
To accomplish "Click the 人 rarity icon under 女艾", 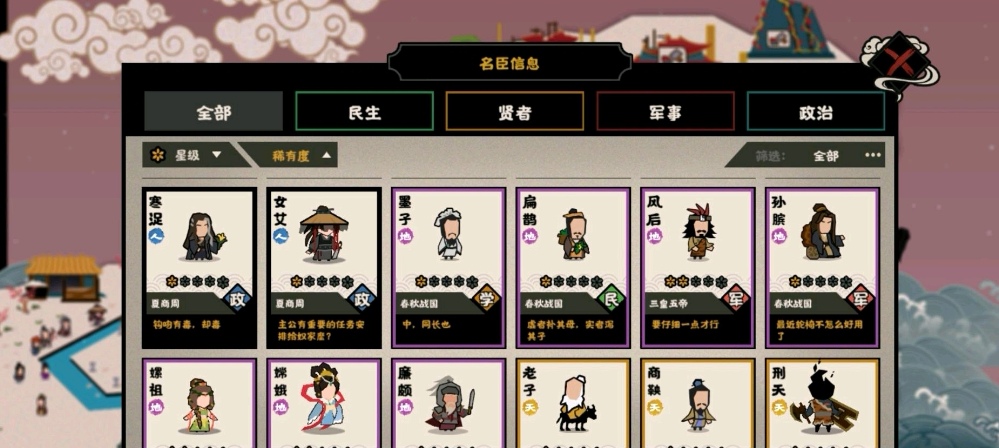I will (281, 236).
